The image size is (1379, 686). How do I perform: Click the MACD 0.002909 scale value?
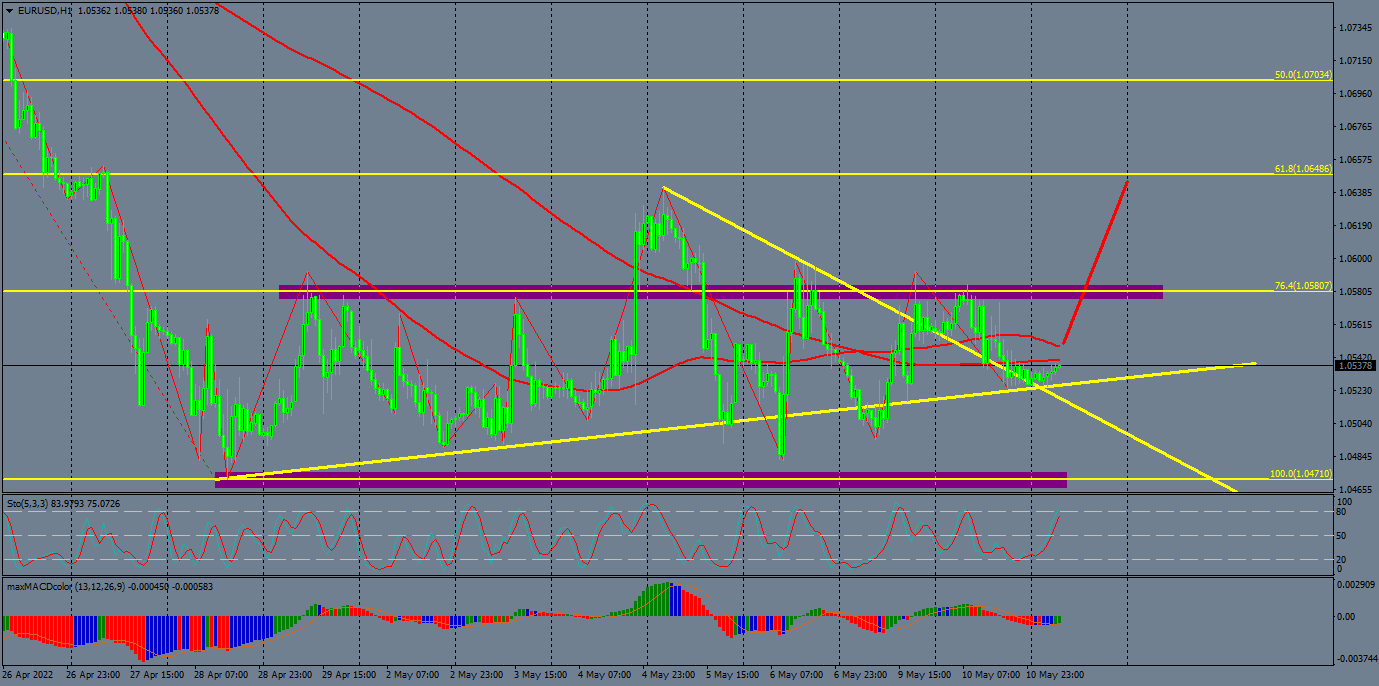[1357, 583]
